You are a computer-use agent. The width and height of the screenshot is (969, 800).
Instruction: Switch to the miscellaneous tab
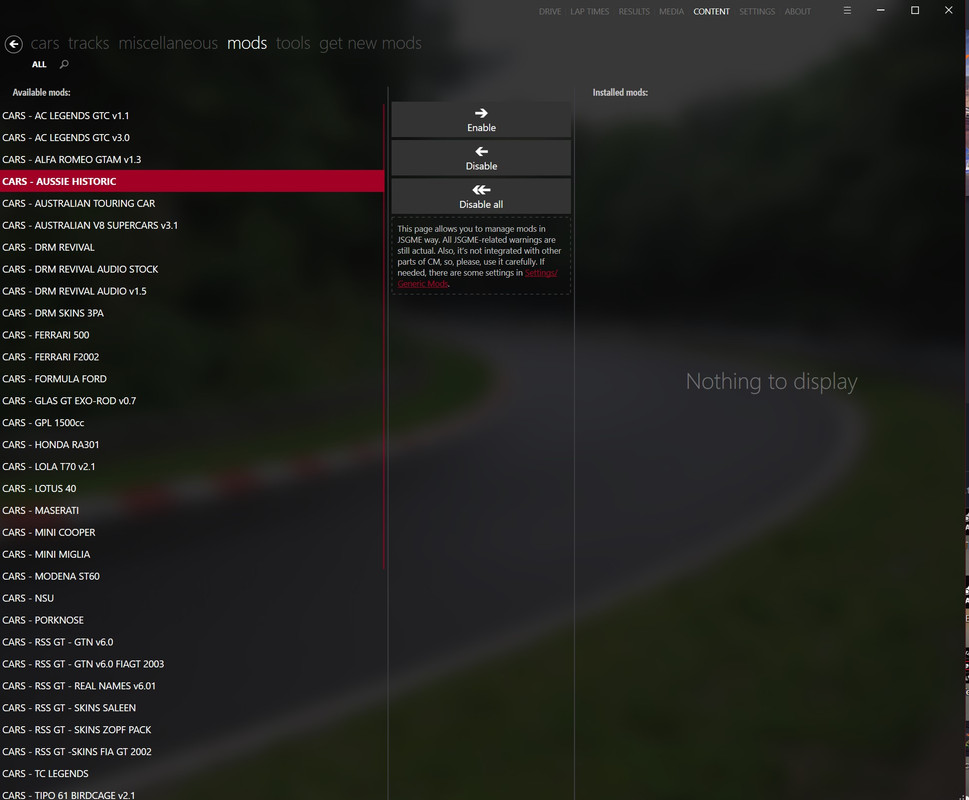pyautogui.click(x=168, y=43)
